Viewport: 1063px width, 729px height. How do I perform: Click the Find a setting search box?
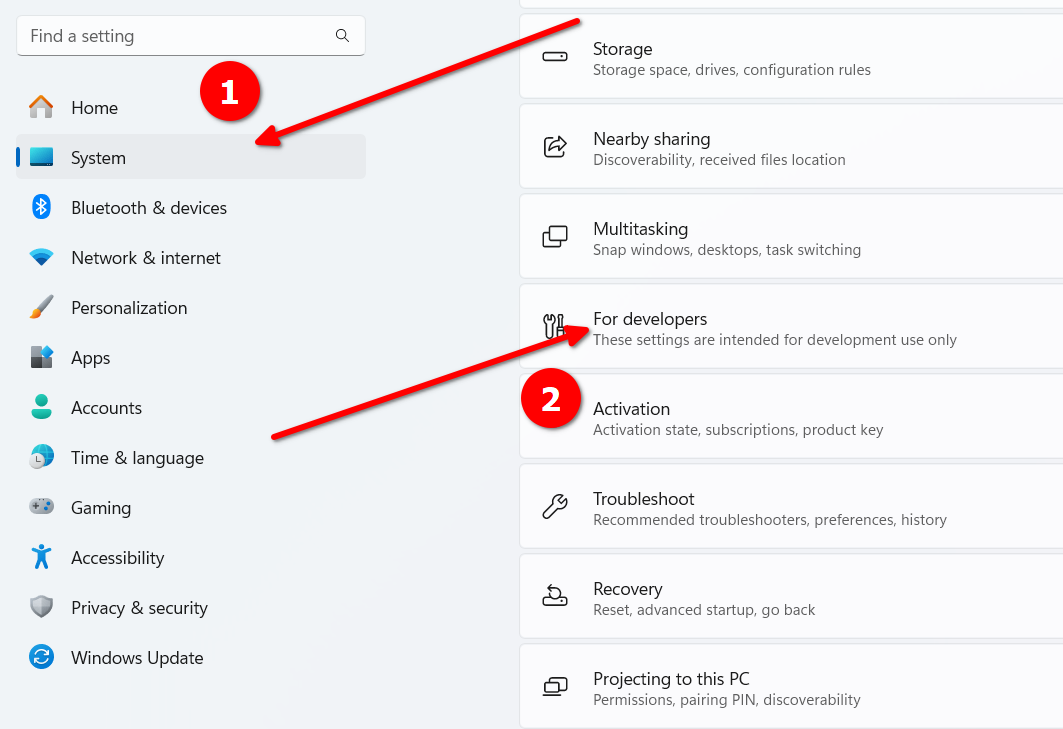(x=190, y=36)
